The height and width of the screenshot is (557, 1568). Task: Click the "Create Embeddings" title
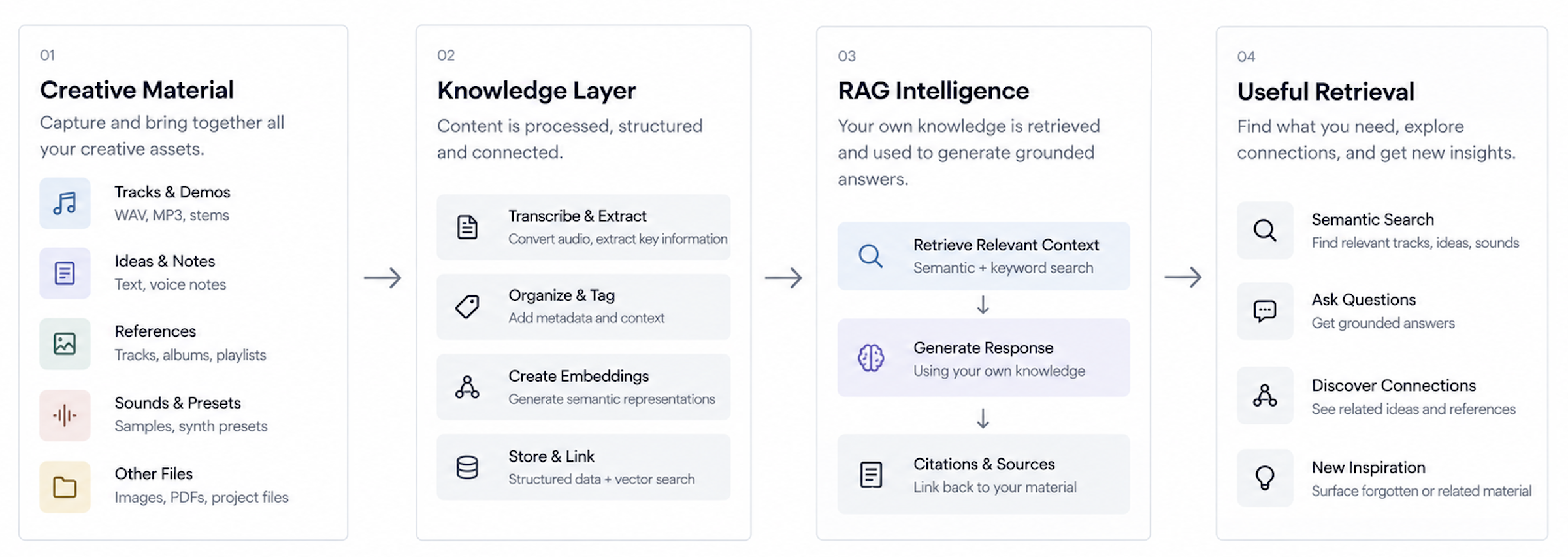579,377
